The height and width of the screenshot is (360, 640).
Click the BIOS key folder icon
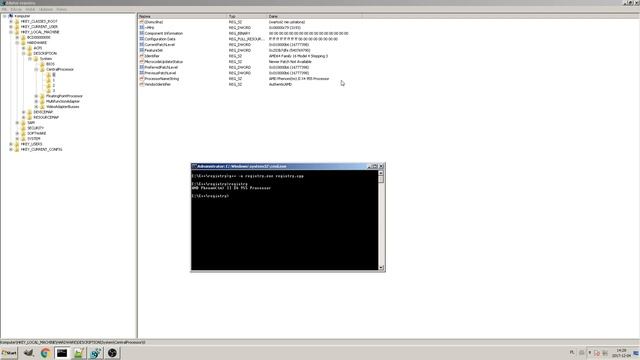42,64
